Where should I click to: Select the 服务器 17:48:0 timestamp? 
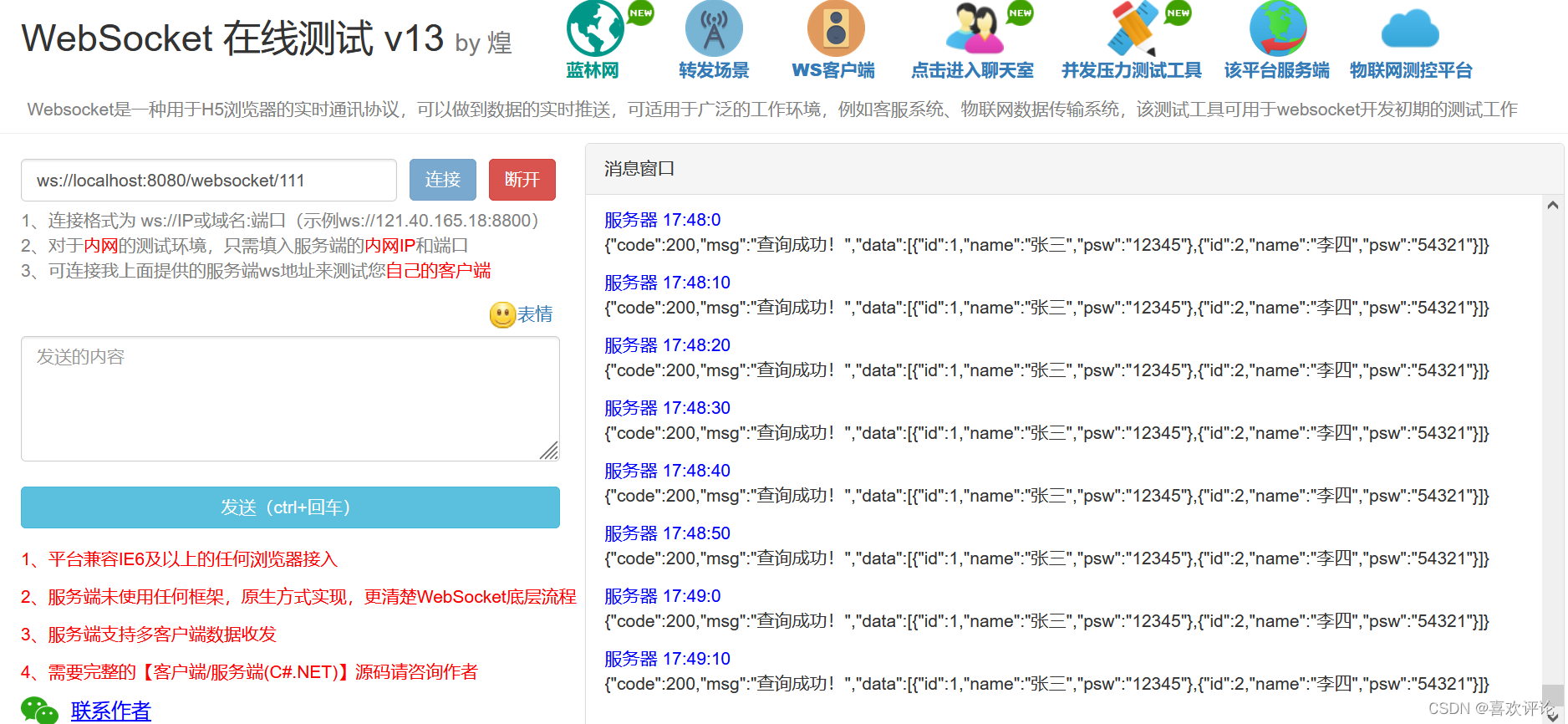(x=662, y=220)
